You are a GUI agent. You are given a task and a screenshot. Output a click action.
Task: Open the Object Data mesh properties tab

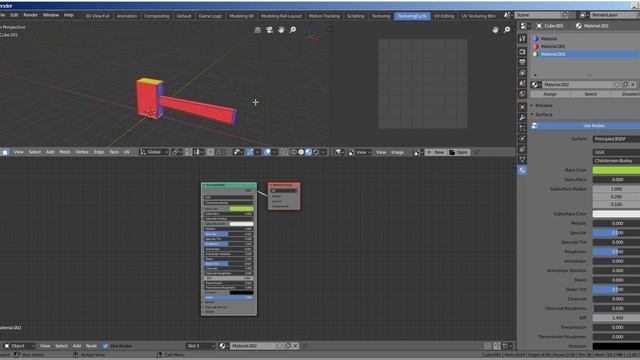coord(522,160)
